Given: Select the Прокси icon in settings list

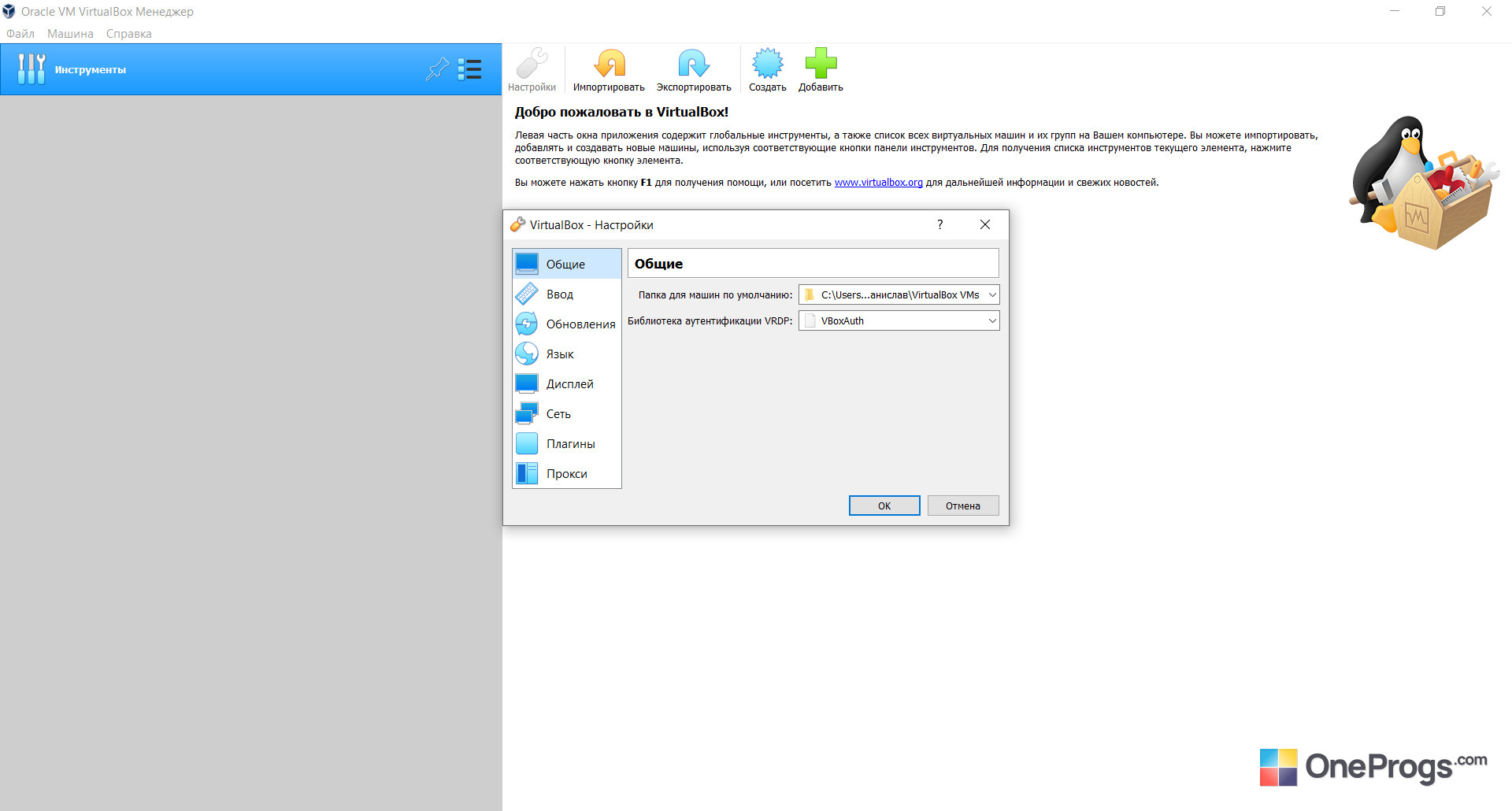Looking at the screenshot, I should (x=527, y=473).
